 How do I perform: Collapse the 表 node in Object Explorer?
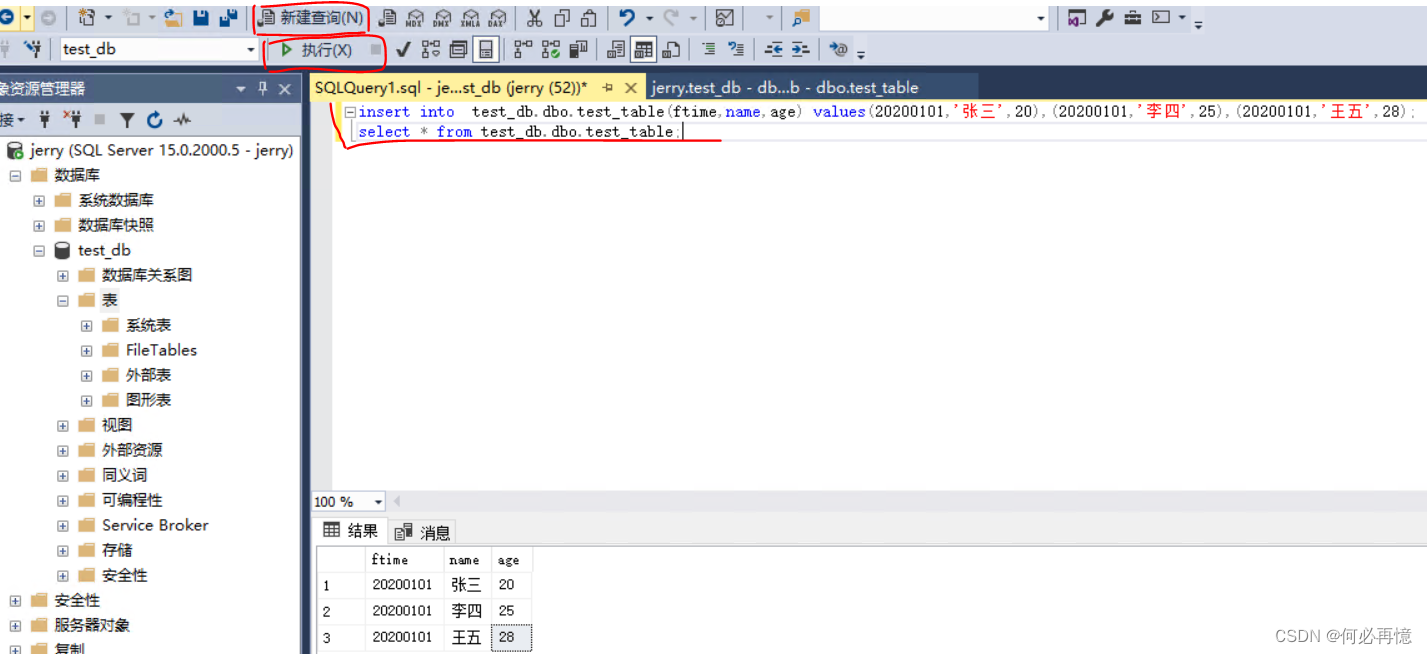point(61,299)
